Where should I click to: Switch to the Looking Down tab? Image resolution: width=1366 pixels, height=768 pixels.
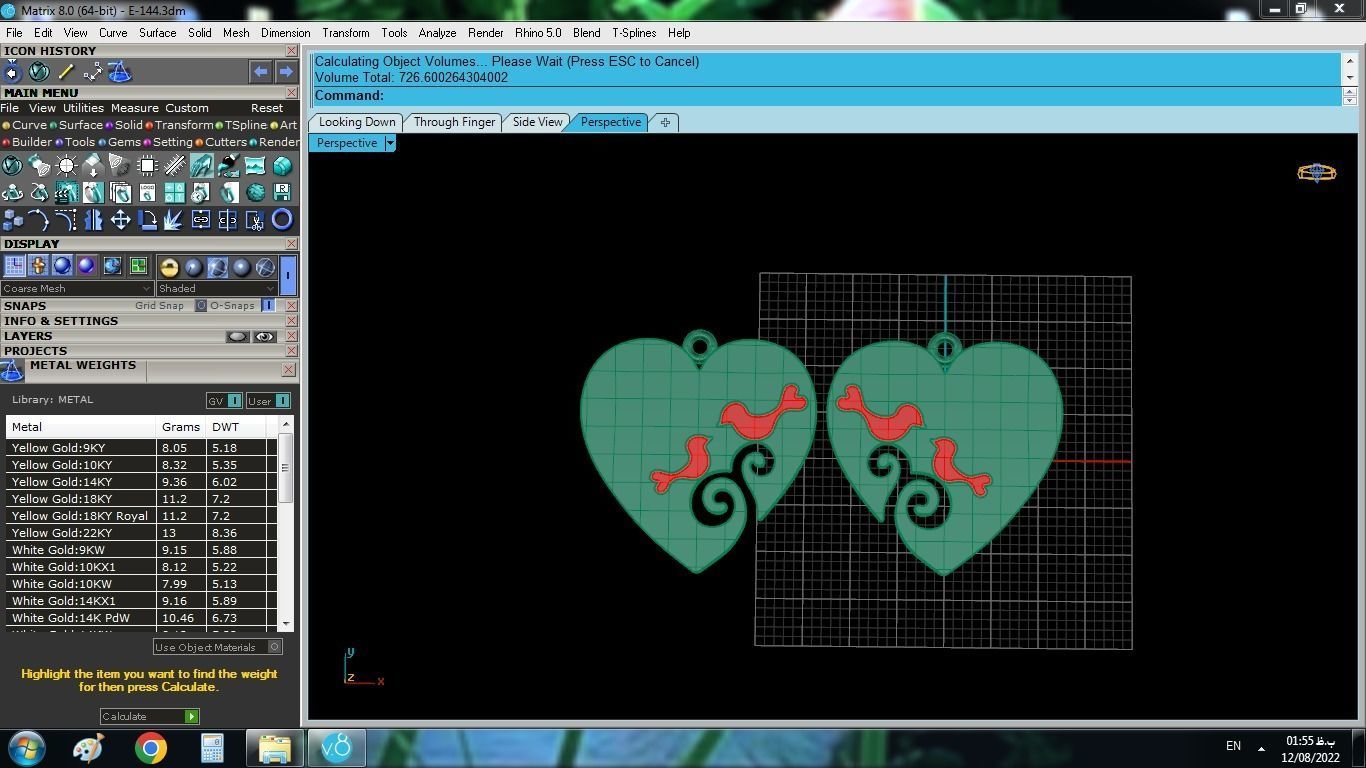(357, 122)
